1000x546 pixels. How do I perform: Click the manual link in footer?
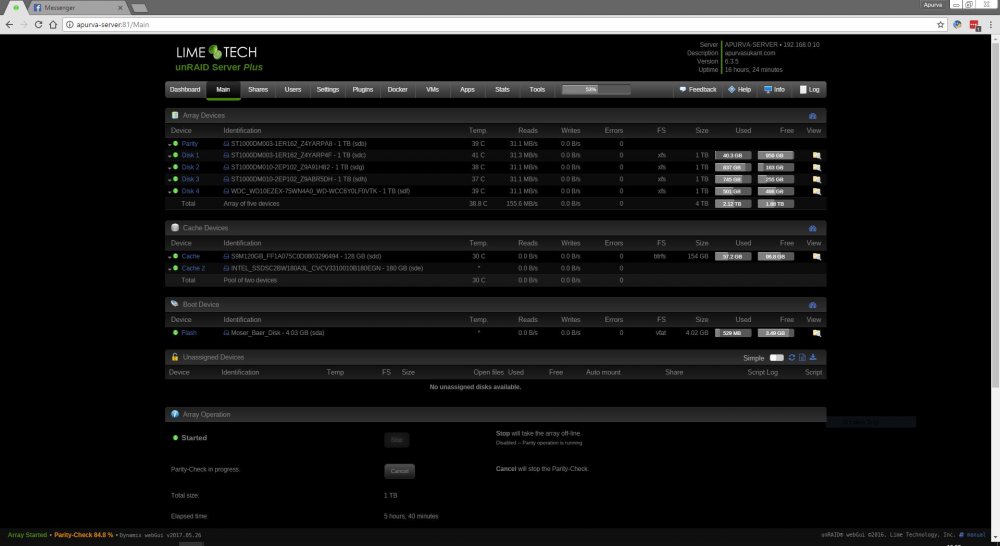976,535
